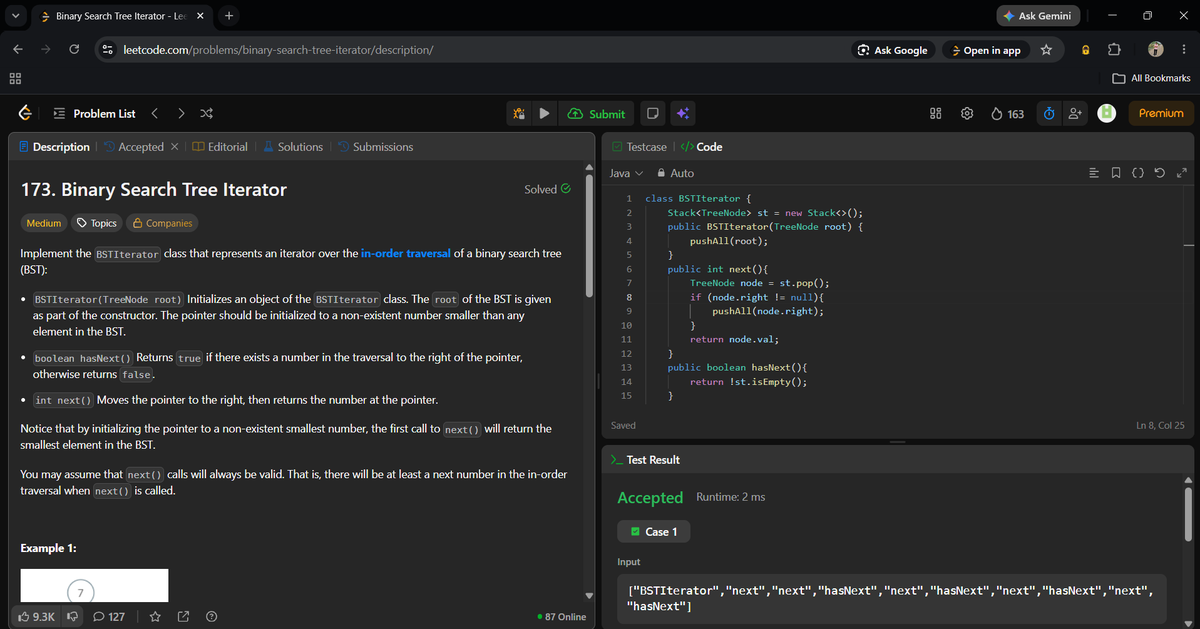Bookmark the code with bookmark icon
Viewport: 1200px width, 629px height.
click(1116, 174)
